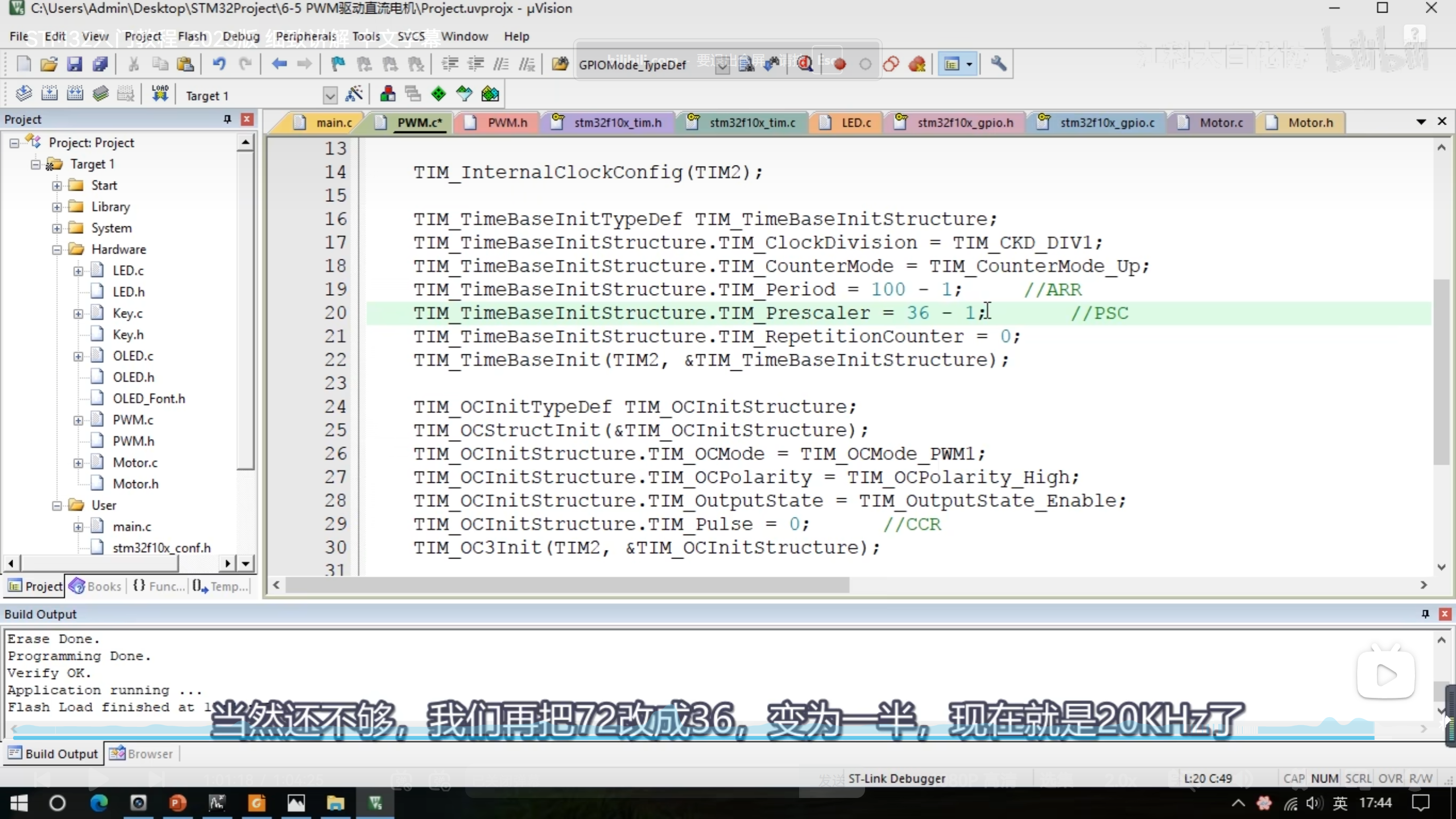The height and width of the screenshot is (819, 1456).
Task: Toggle pin on Build Output panel
Action: 1425,614
